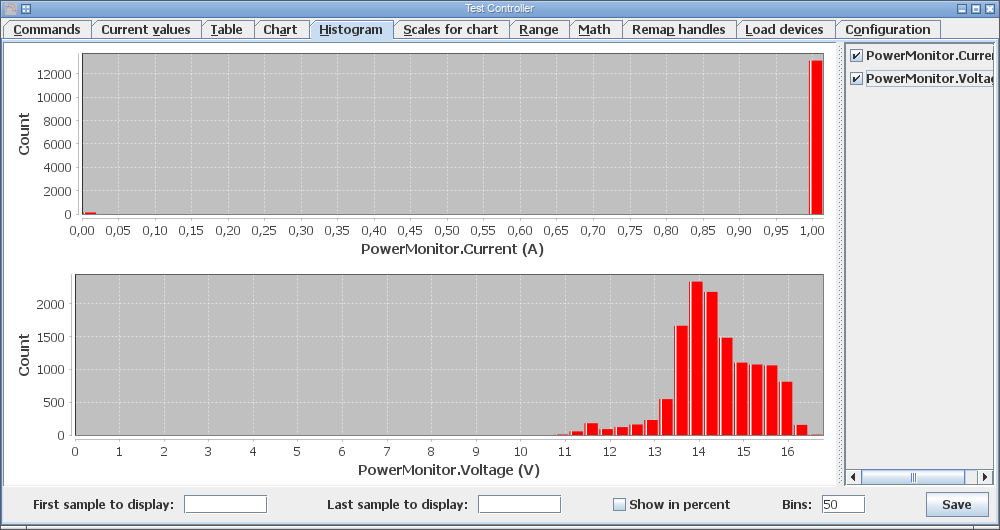This screenshot has width=1000, height=530.
Task: Select the Configuration tab
Action: 888,30
